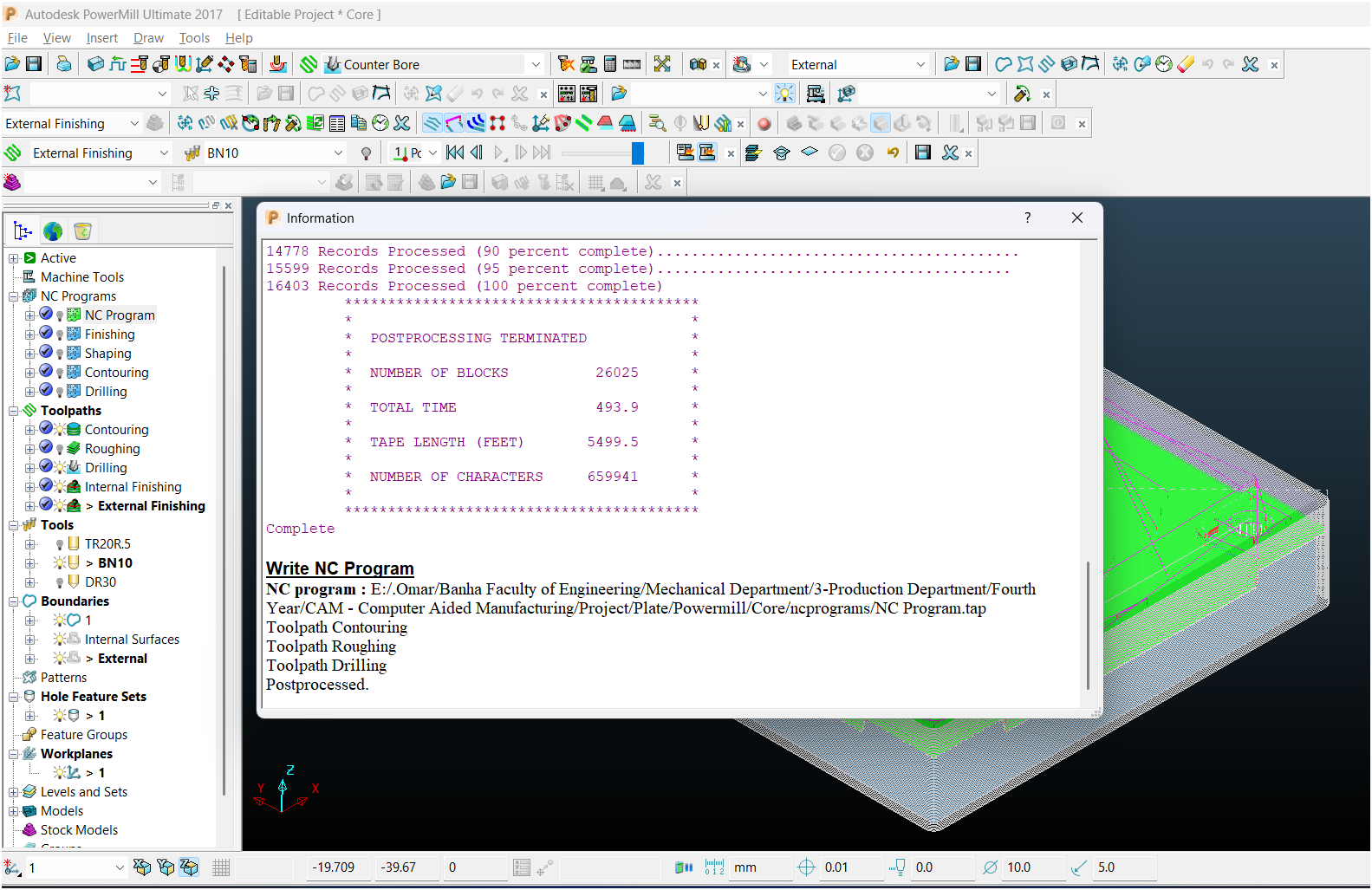Click the Information dialog vertical scrollbar
The width and height of the screenshot is (1372, 890).
pyautogui.click(x=1088, y=624)
